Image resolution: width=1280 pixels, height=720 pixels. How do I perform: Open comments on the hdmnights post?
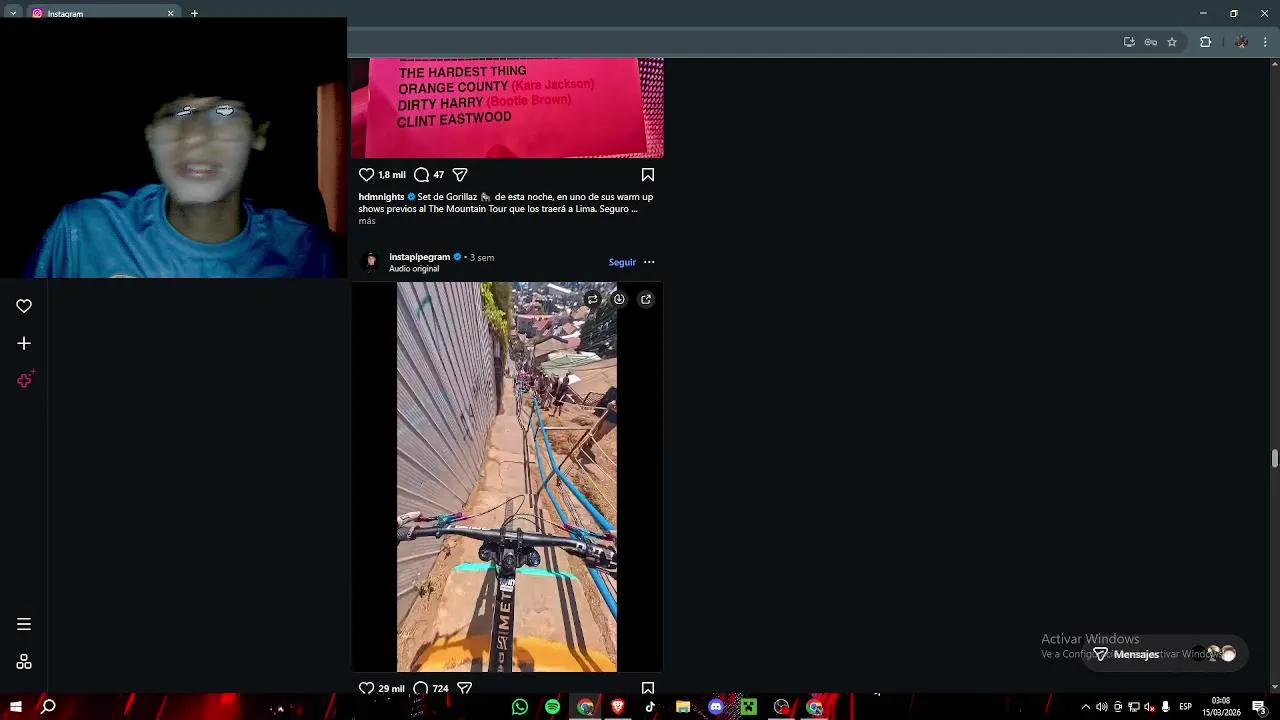[421, 174]
